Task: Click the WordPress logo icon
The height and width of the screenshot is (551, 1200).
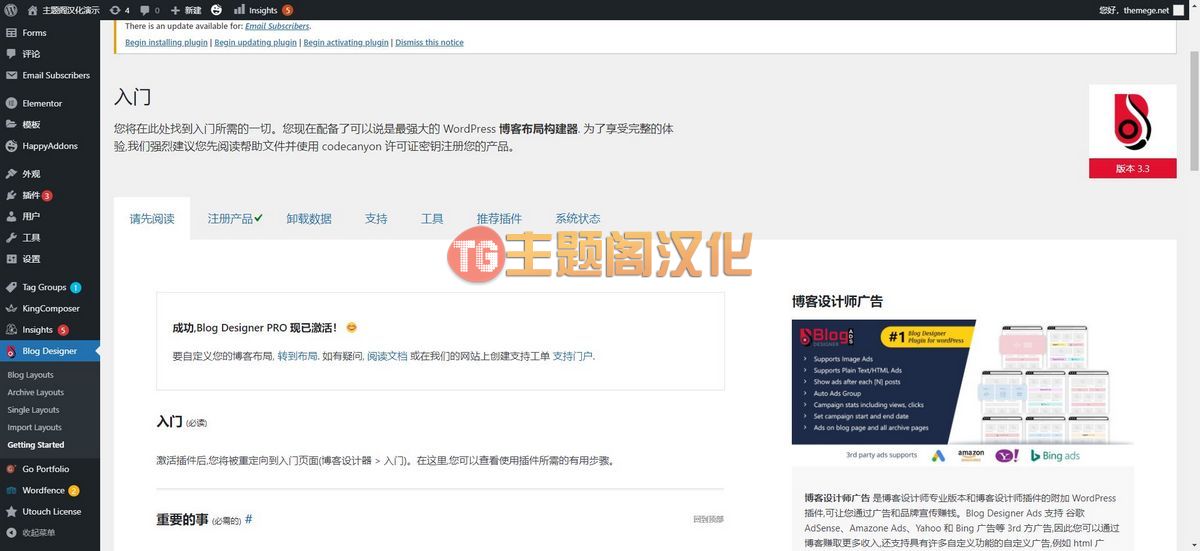Action: click(x=11, y=10)
